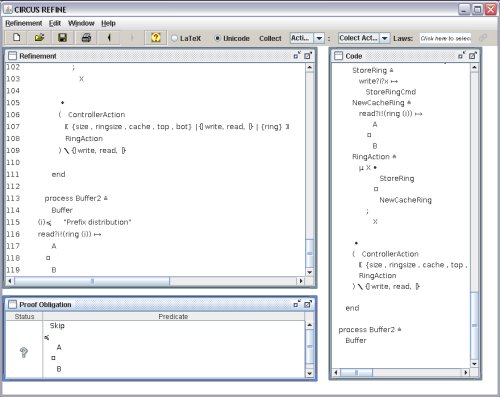Click the Refinement panel frame icon
500x397 pixels.
12,56
